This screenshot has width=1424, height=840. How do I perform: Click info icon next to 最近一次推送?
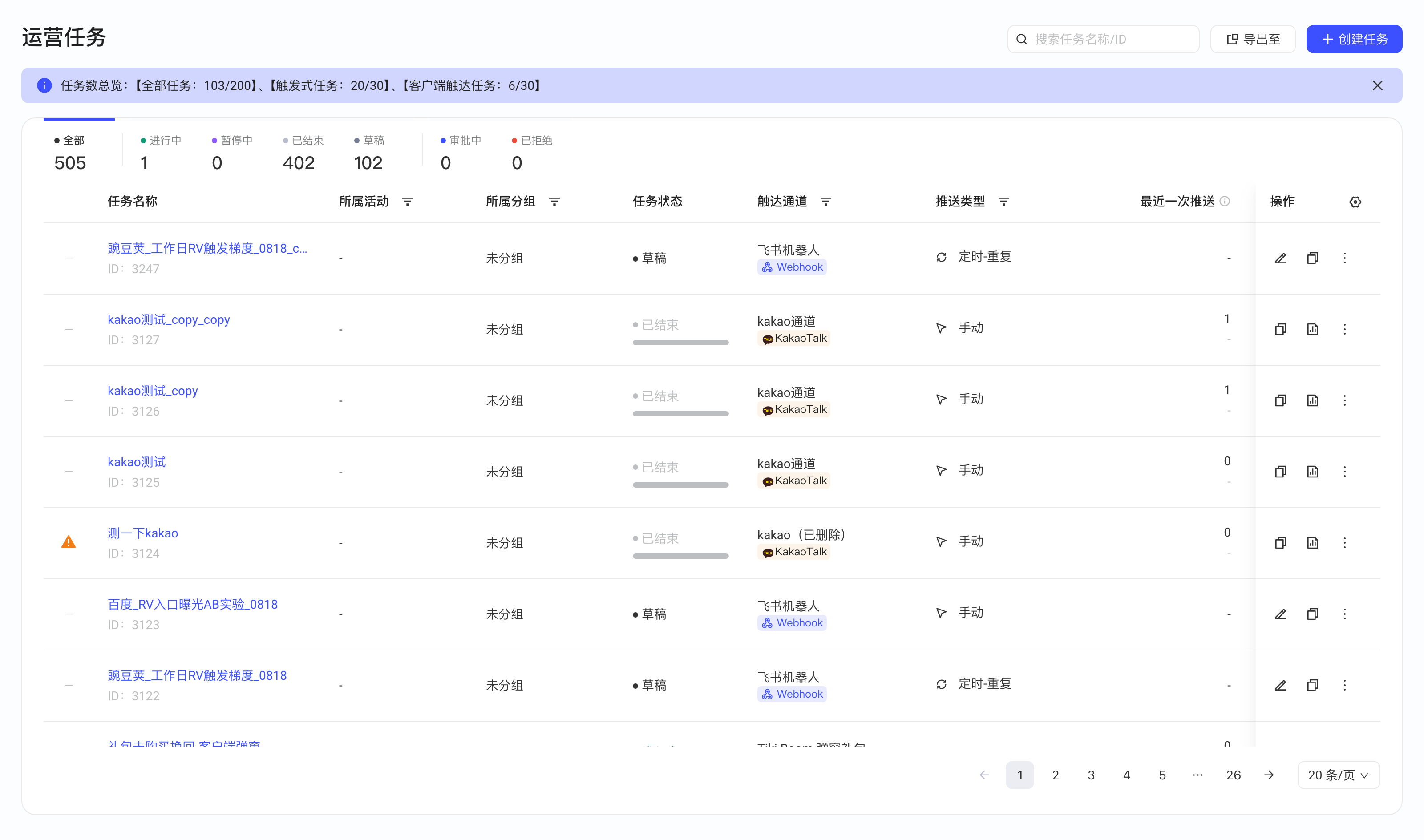point(1224,202)
